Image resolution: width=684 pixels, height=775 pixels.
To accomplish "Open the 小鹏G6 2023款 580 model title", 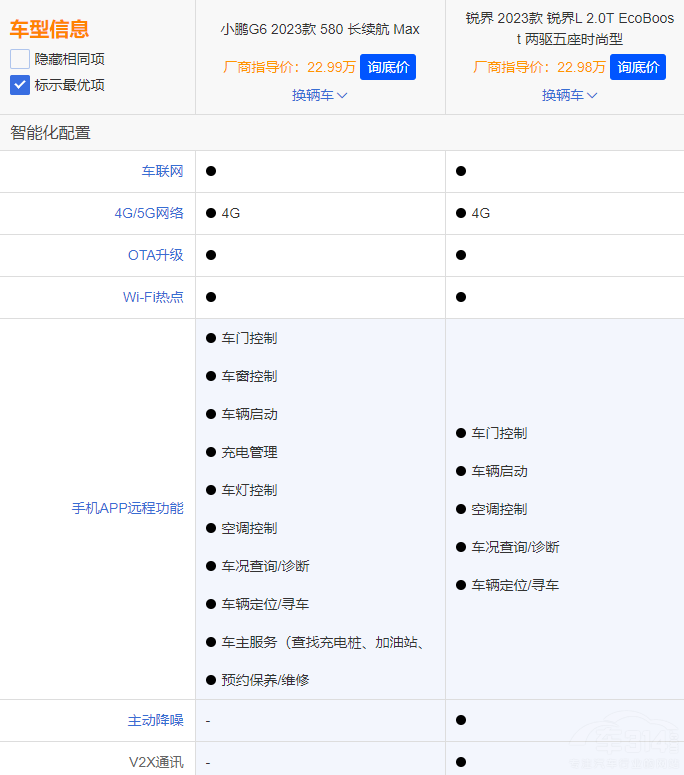I will (x=320, y=29).
